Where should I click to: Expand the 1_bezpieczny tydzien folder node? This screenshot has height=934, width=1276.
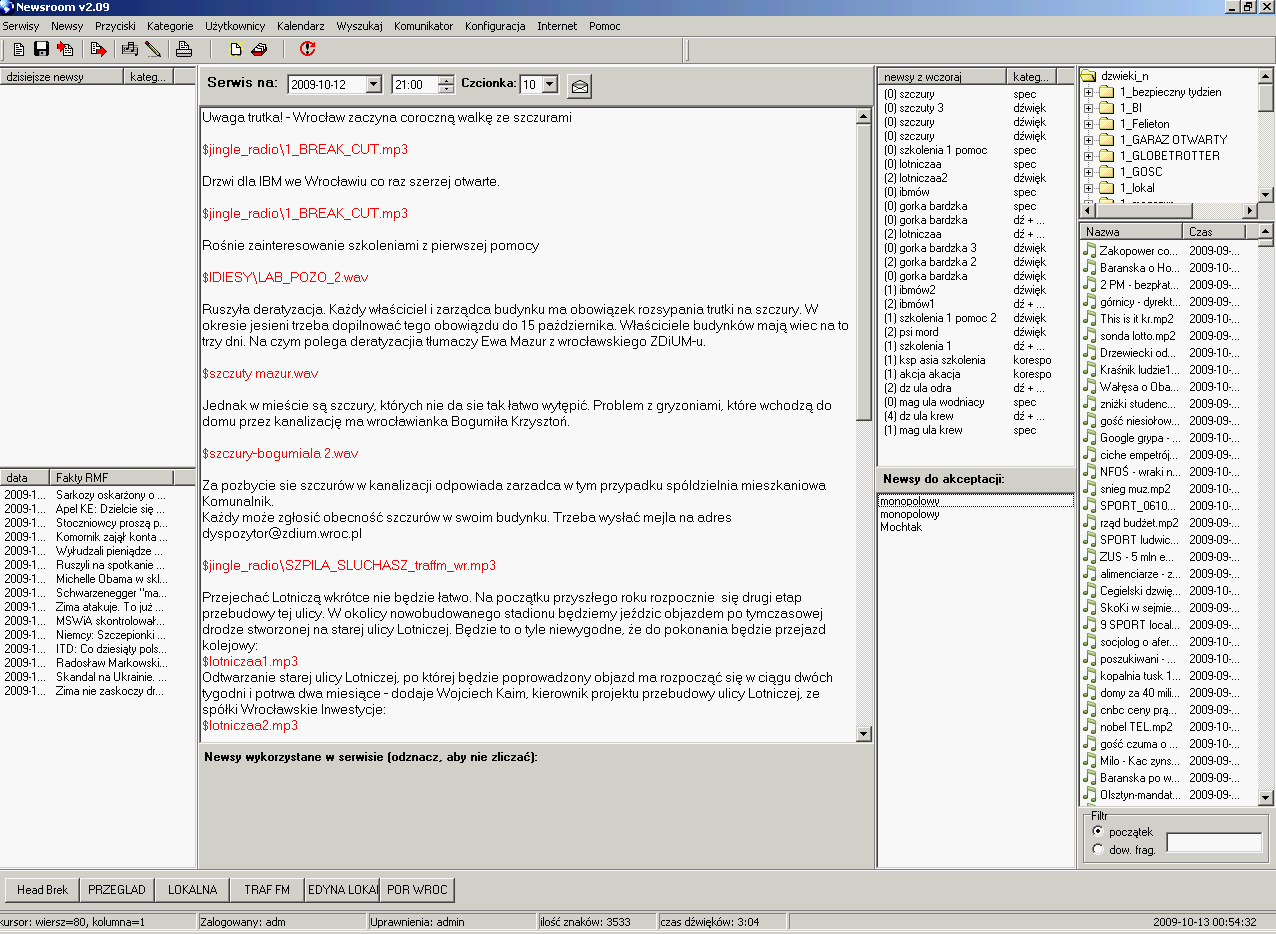1089,92
